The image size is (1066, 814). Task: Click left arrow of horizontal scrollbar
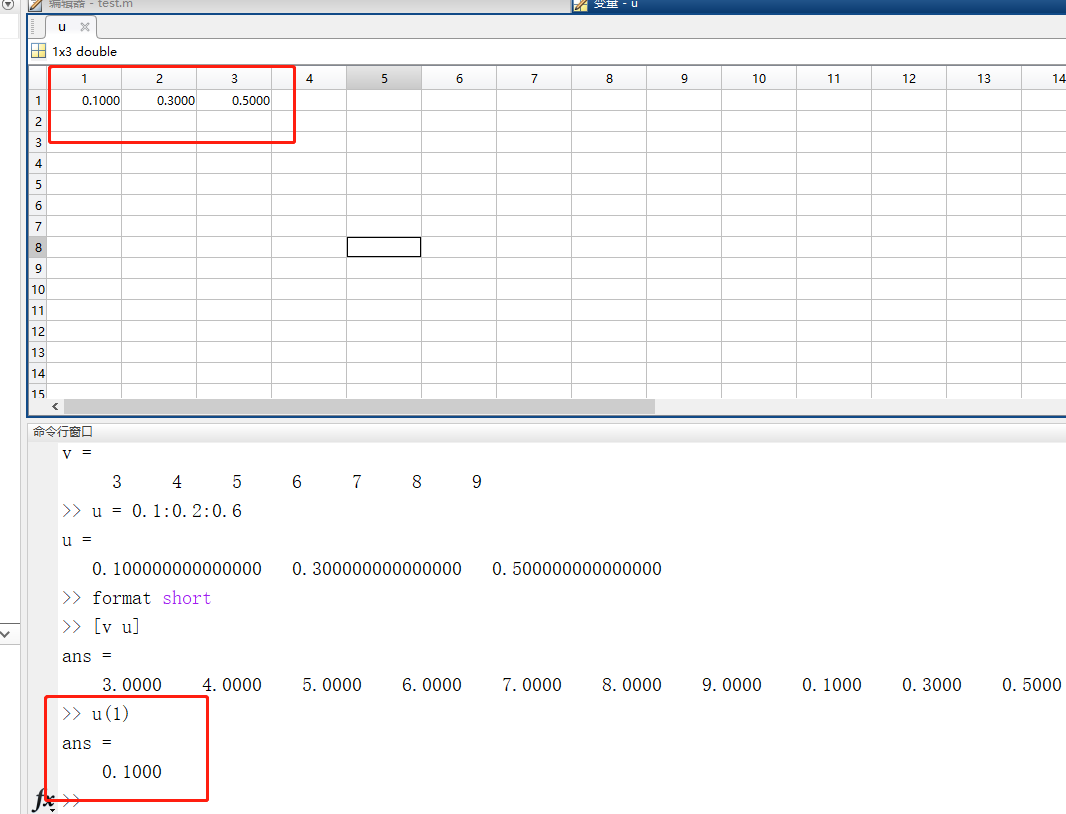click(55, 406)
